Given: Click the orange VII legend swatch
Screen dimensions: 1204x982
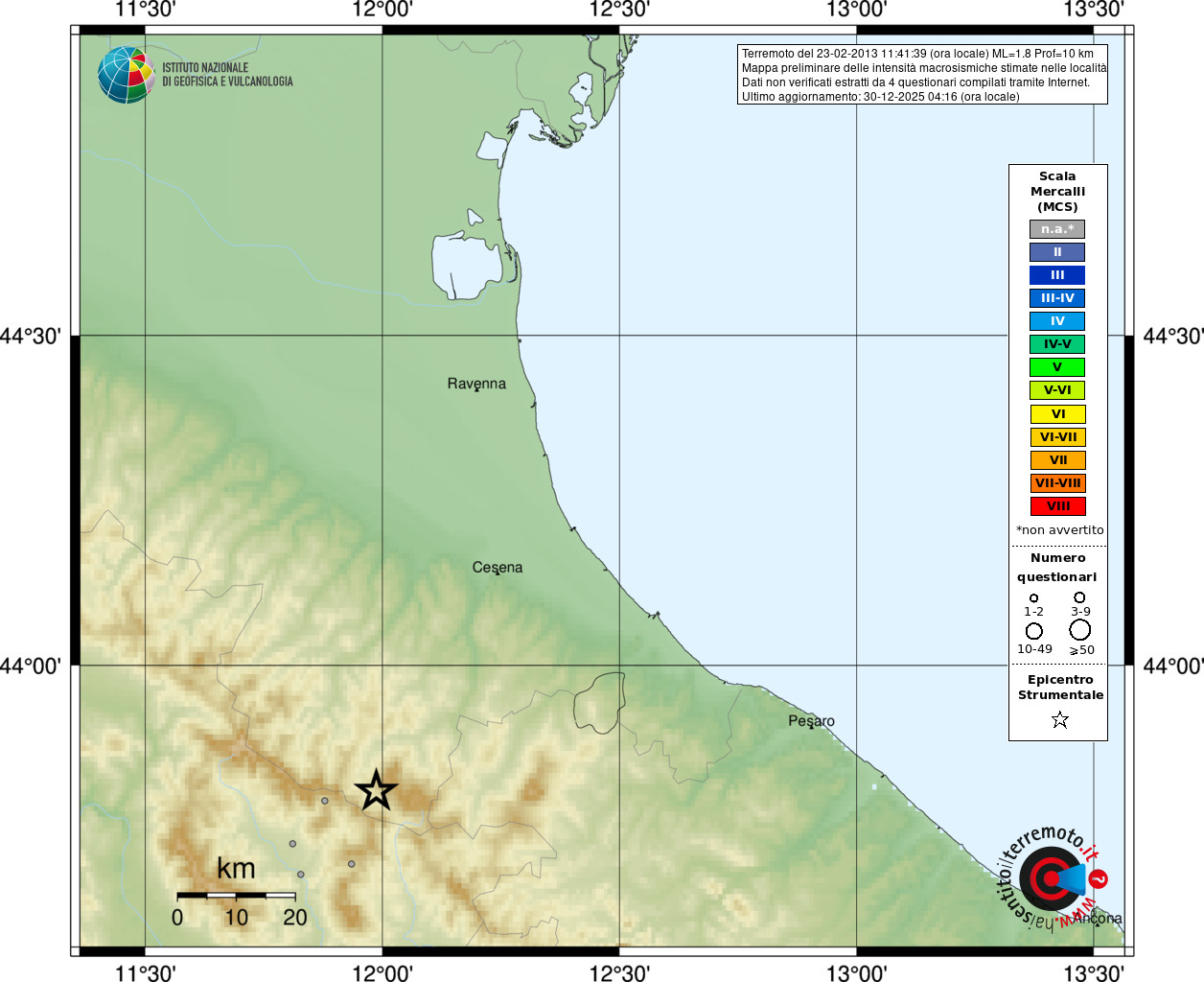Looking at the screenshot, I should point(1057,460).
